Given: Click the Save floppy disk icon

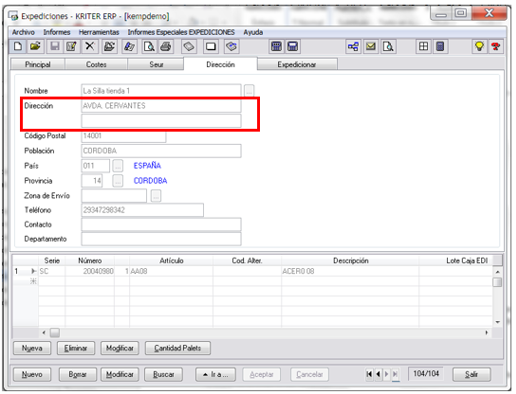Looking at the screenshot, I should coord(55,46).
